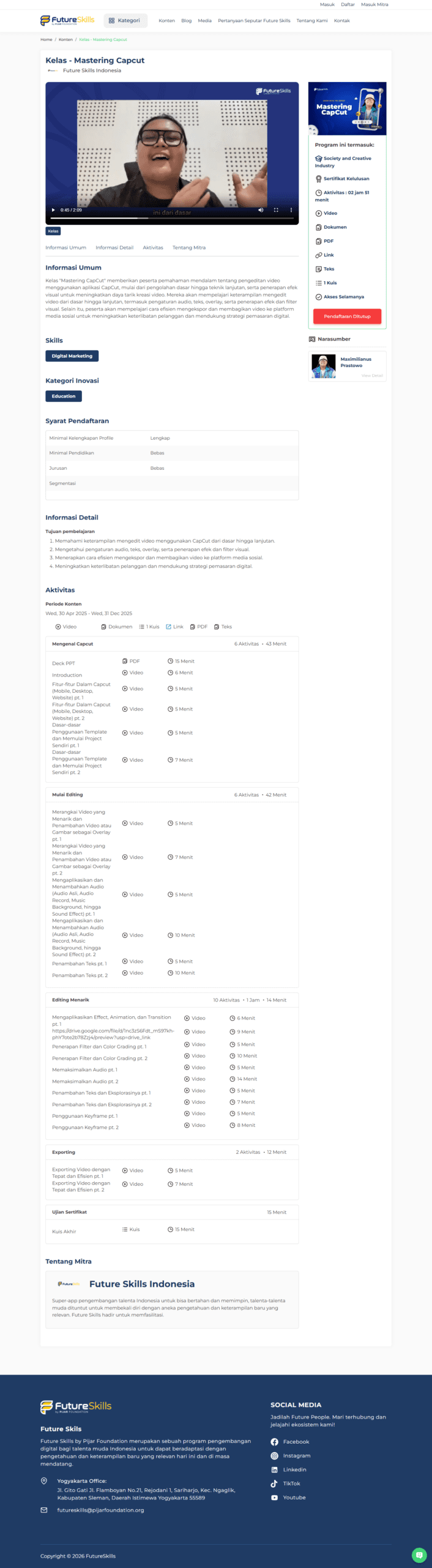432x1568 pixels.
Task: Click the Narasumber heading icon
Action: [x=312, y=339]
